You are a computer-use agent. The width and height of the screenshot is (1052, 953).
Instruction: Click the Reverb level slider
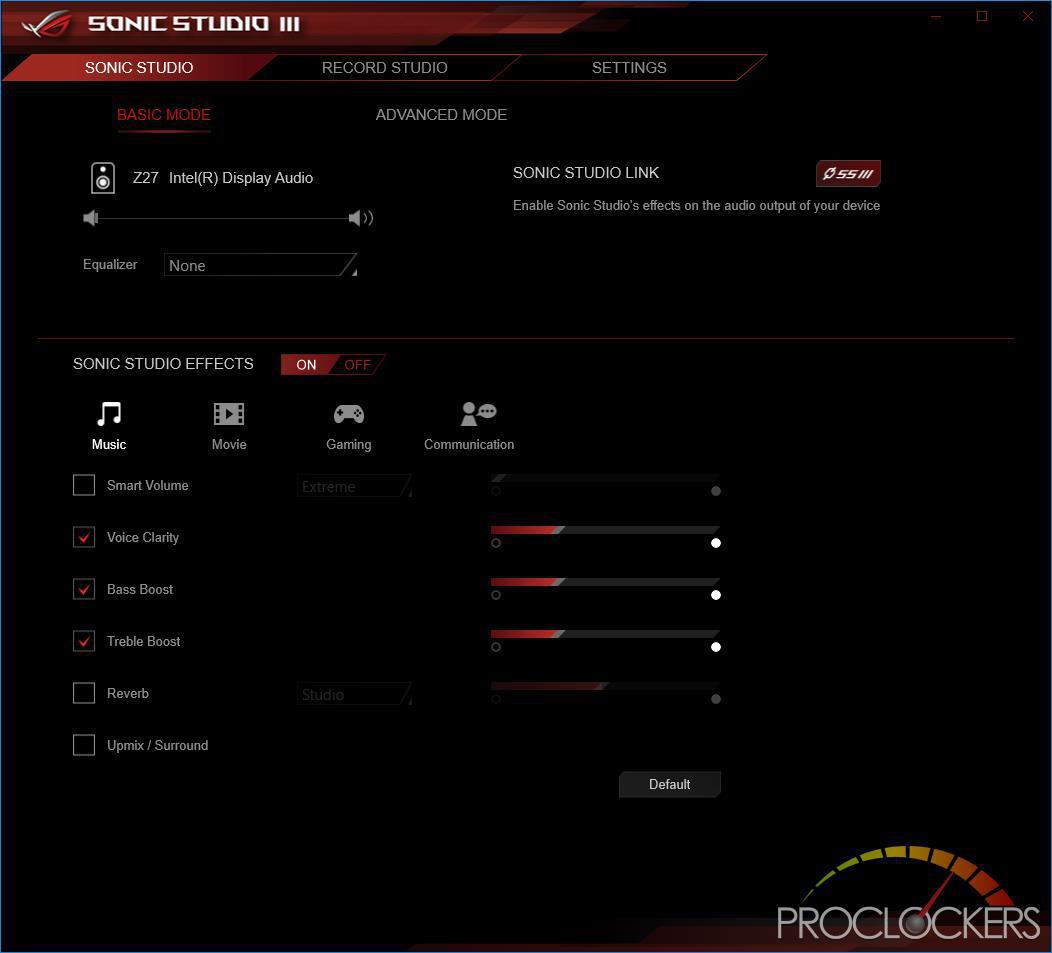tap(605, 686)
